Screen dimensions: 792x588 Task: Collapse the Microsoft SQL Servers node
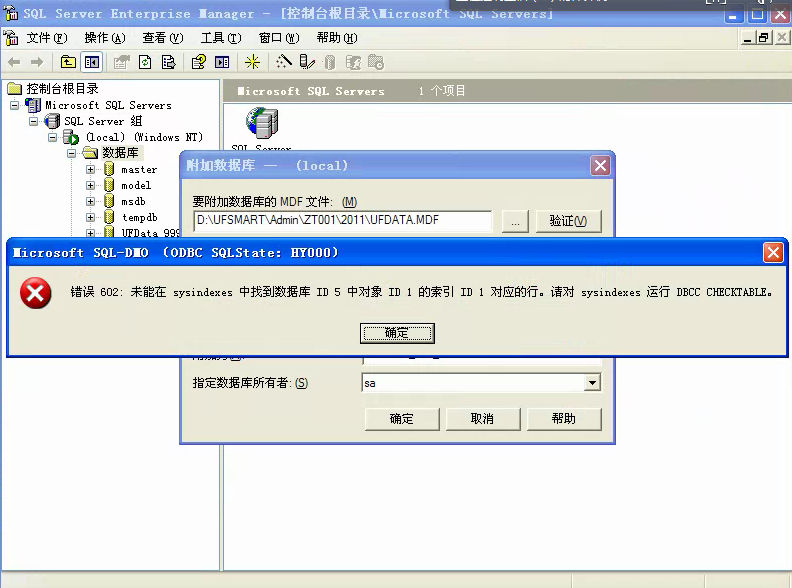(x=15, y=106)
